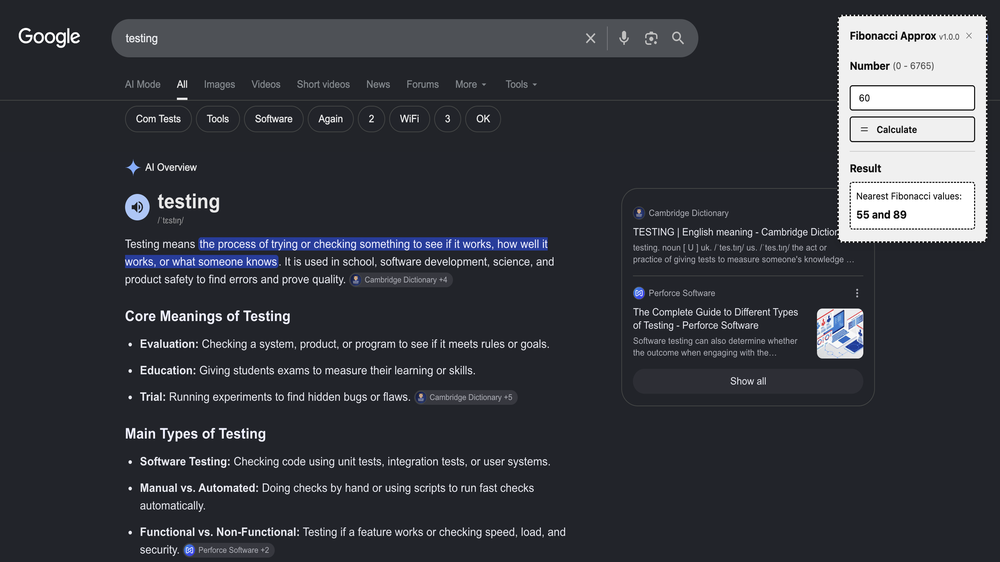Select the 'Com Tests' filter chip
Screen dimensions: 1000x562
(x=158, y=119)
